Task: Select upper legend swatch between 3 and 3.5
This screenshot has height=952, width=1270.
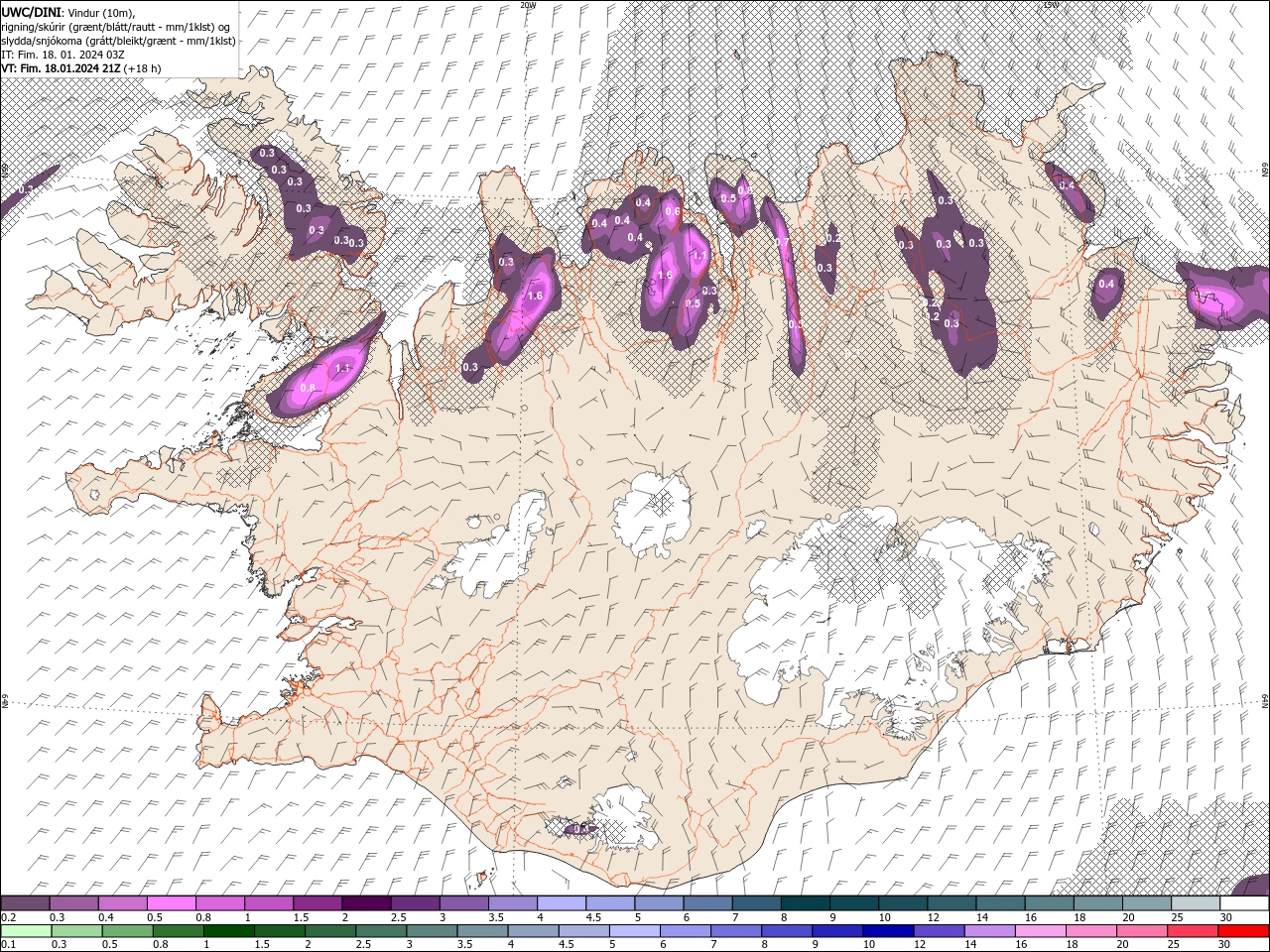Action: click(463, 903)
